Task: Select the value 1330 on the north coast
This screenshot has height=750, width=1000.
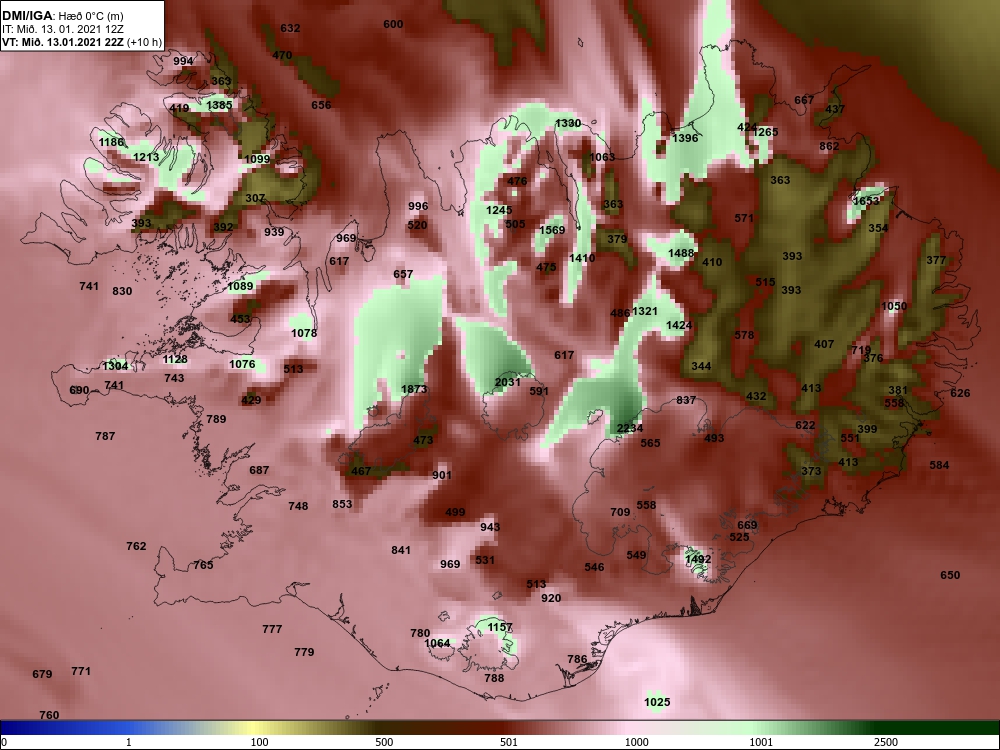Action: click(x=568, y=123)
